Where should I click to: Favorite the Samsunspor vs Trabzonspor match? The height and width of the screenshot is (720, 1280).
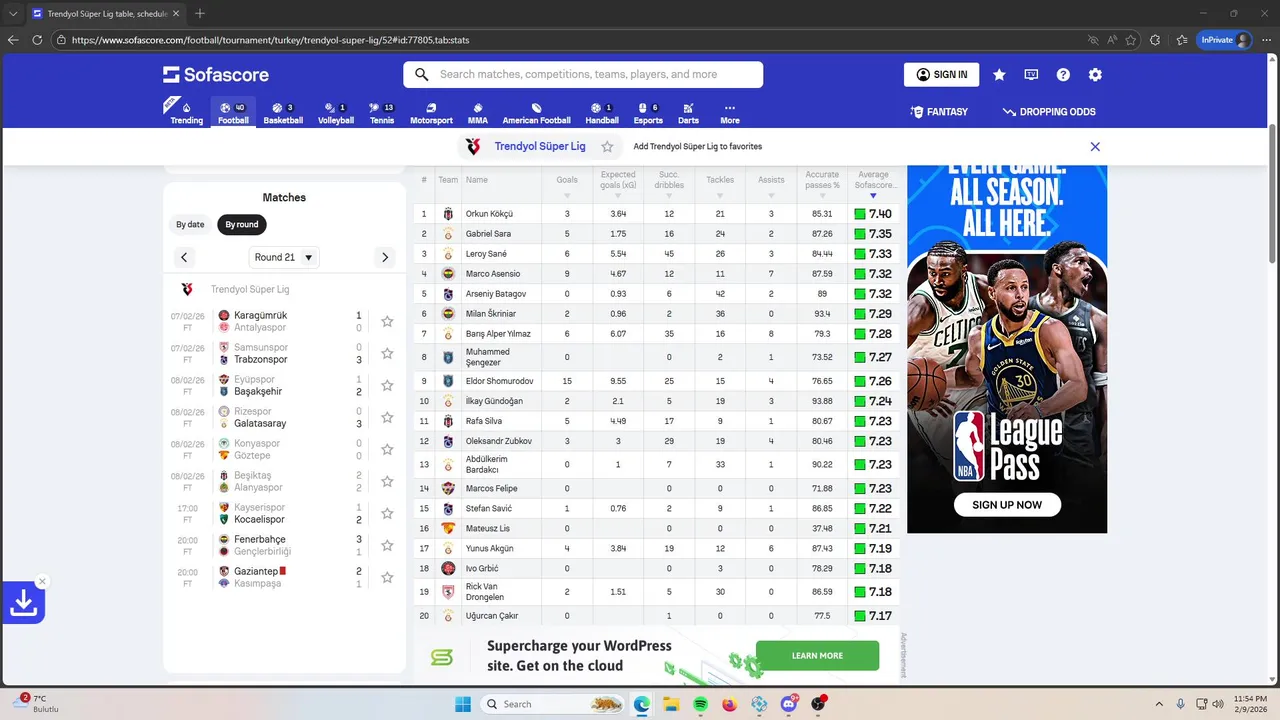(x=387, y=353)
